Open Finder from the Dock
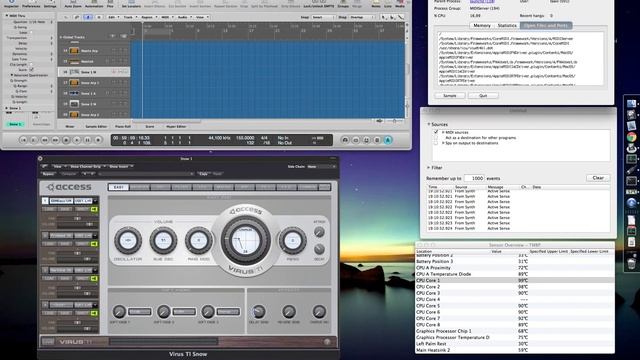Viewport: 640px width, 360px height. (x=631, y=104)
